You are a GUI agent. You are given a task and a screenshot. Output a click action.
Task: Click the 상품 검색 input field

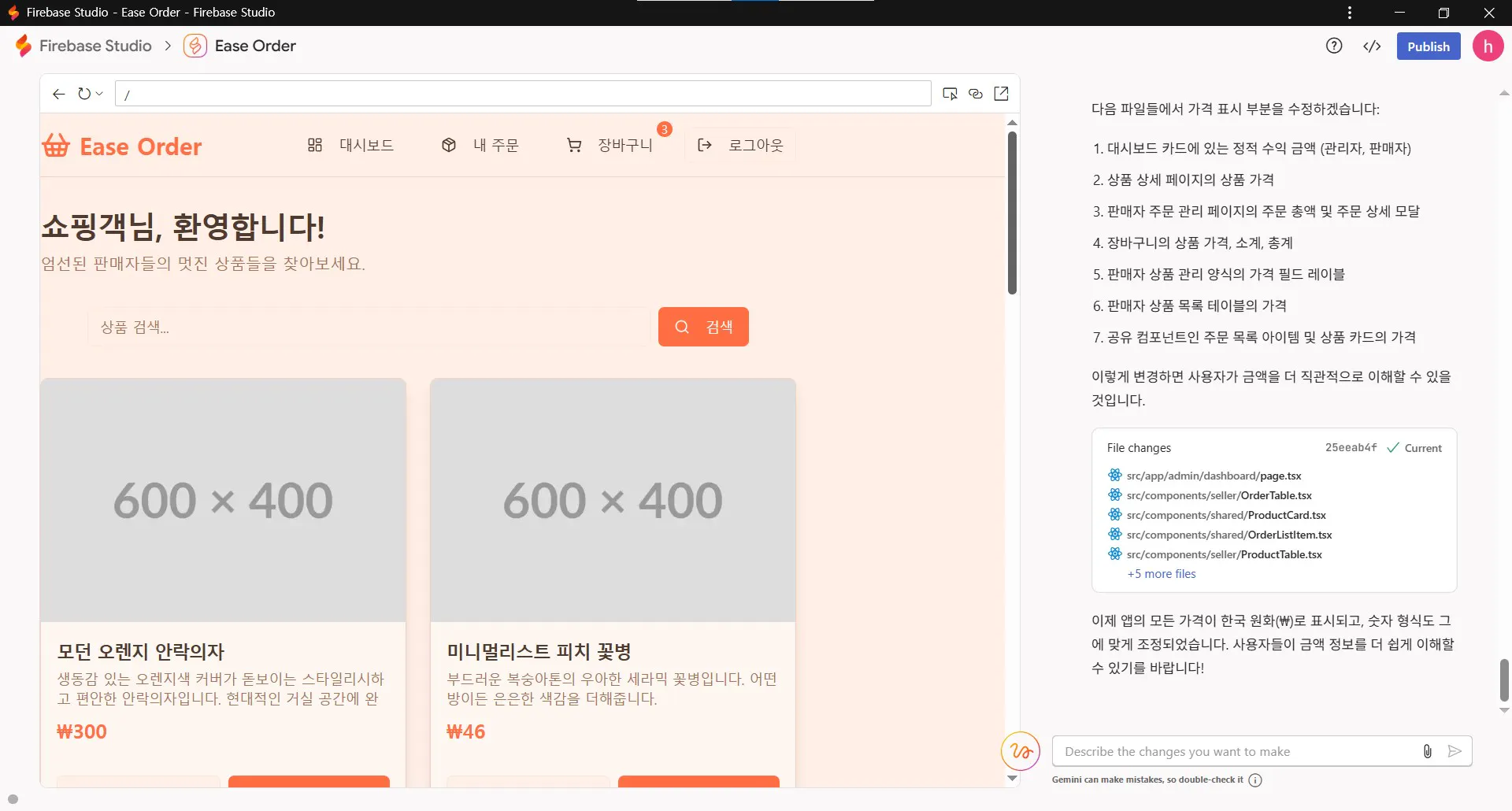pyautogui.click(x=369, y=327)
